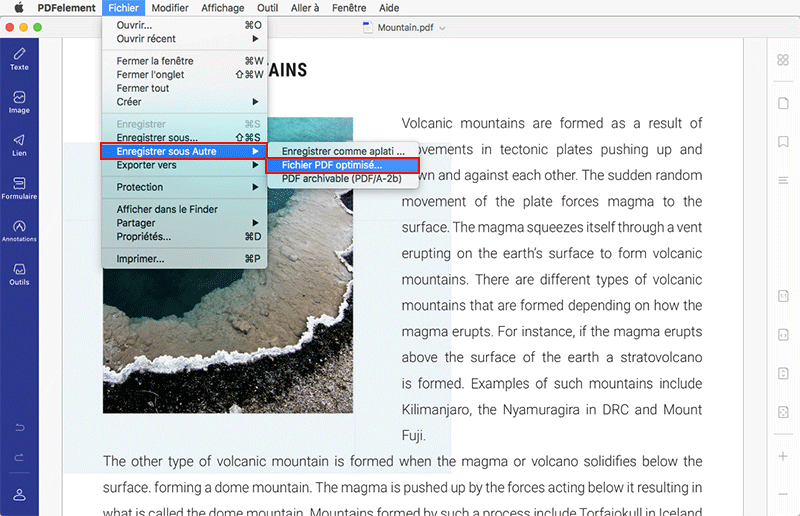The height and width of the screenshot is (516, 800).
Task: Open the Annotations tool in sidebar
Action: (19, 231)
